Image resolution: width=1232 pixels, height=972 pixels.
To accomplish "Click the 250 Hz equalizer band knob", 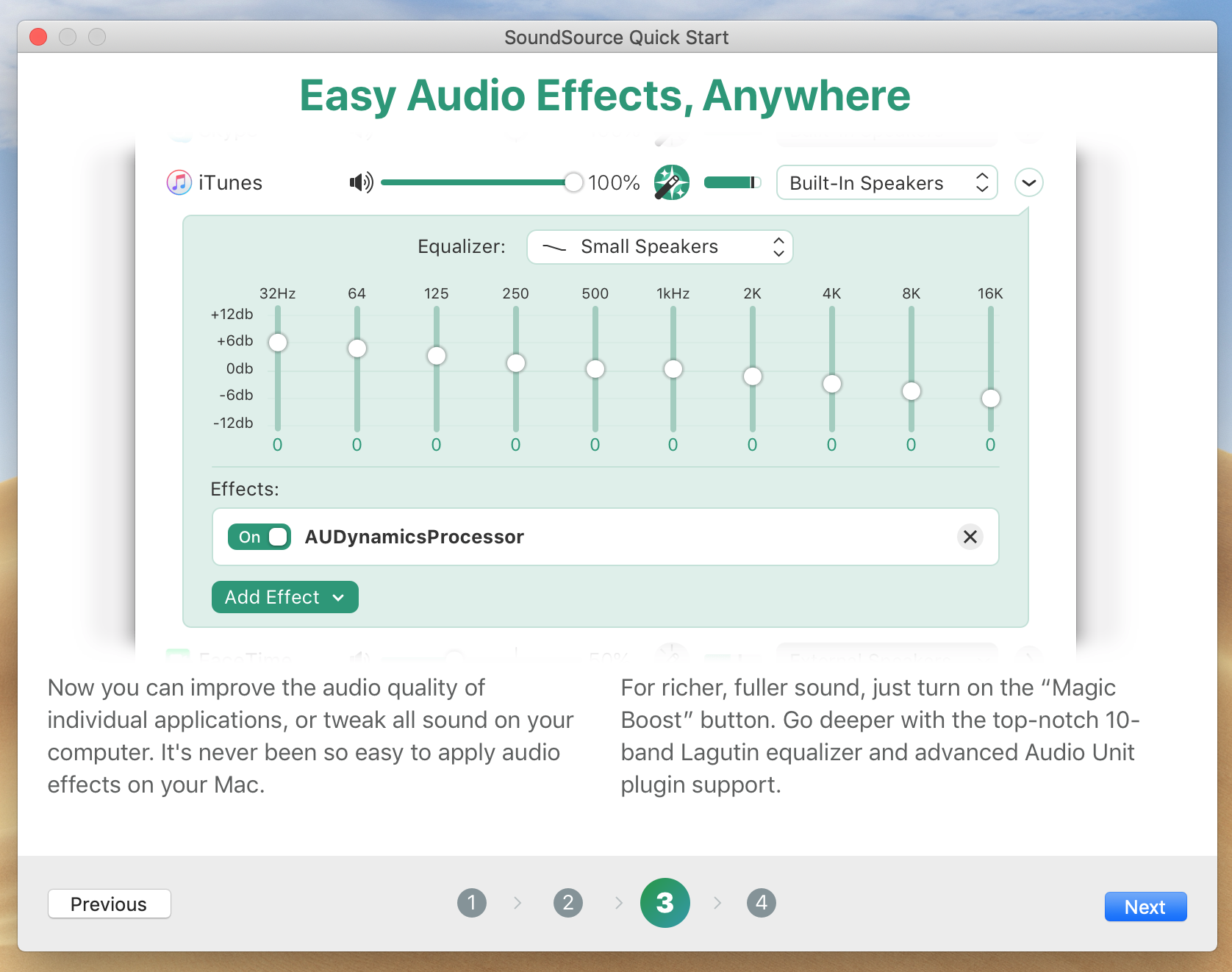I will 516,362.
